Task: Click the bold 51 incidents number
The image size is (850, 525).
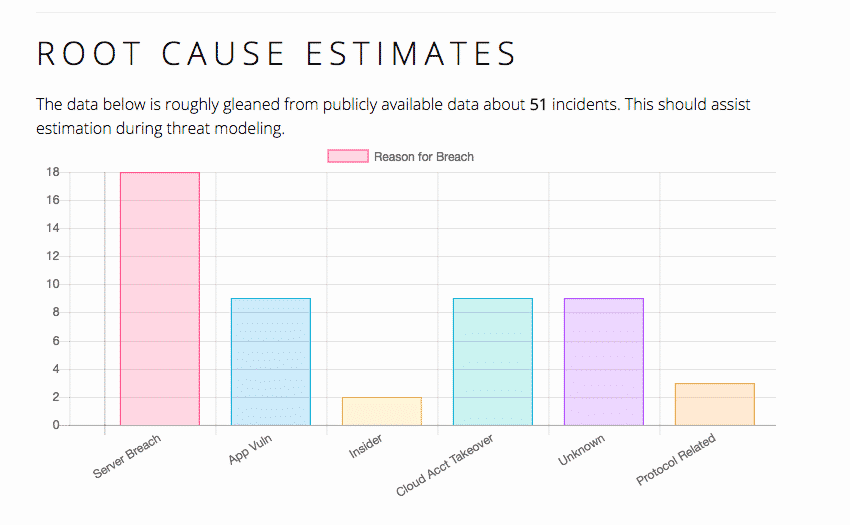Action: click(x=539, y=105)
